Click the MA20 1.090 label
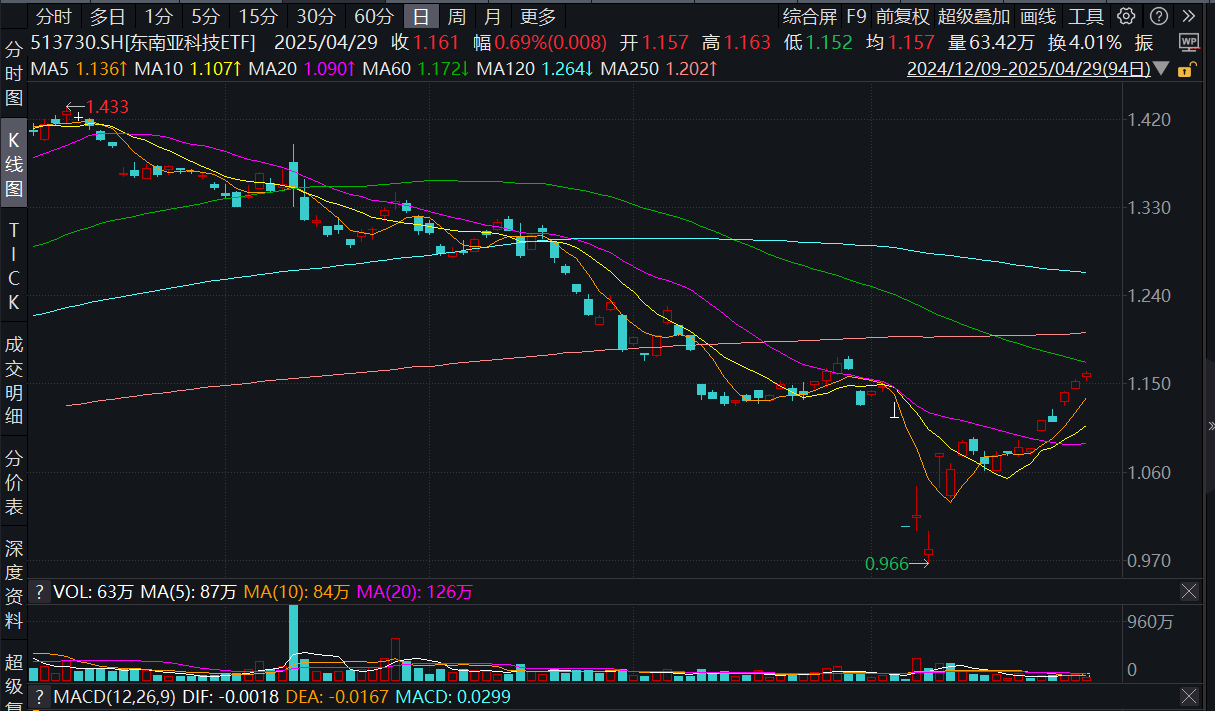Viewport: 1215px width, 711px height. pyautogui.click(x=302, y=69)
